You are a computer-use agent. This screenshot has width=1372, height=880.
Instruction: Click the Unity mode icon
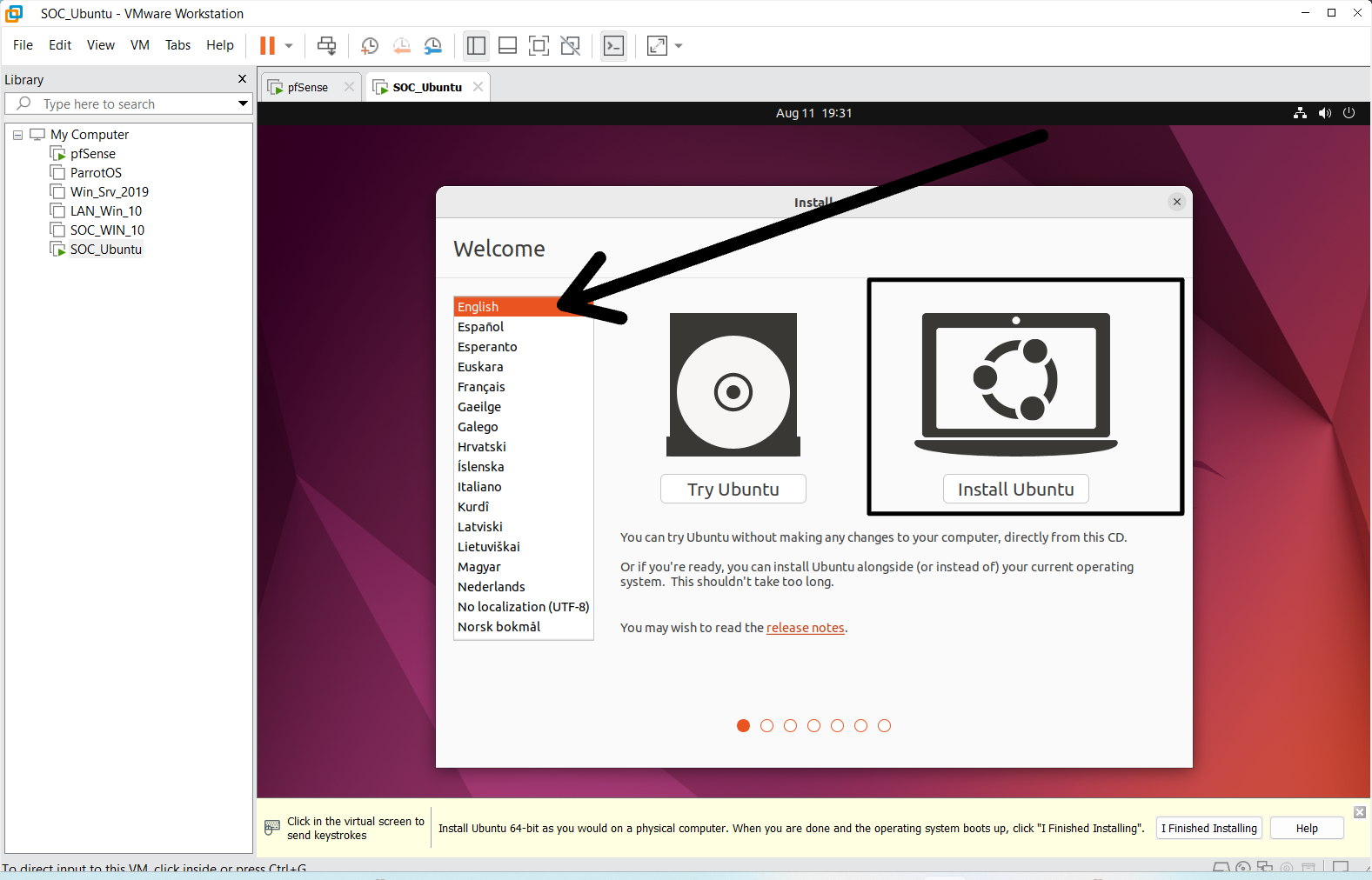click(x=570, y=45)
